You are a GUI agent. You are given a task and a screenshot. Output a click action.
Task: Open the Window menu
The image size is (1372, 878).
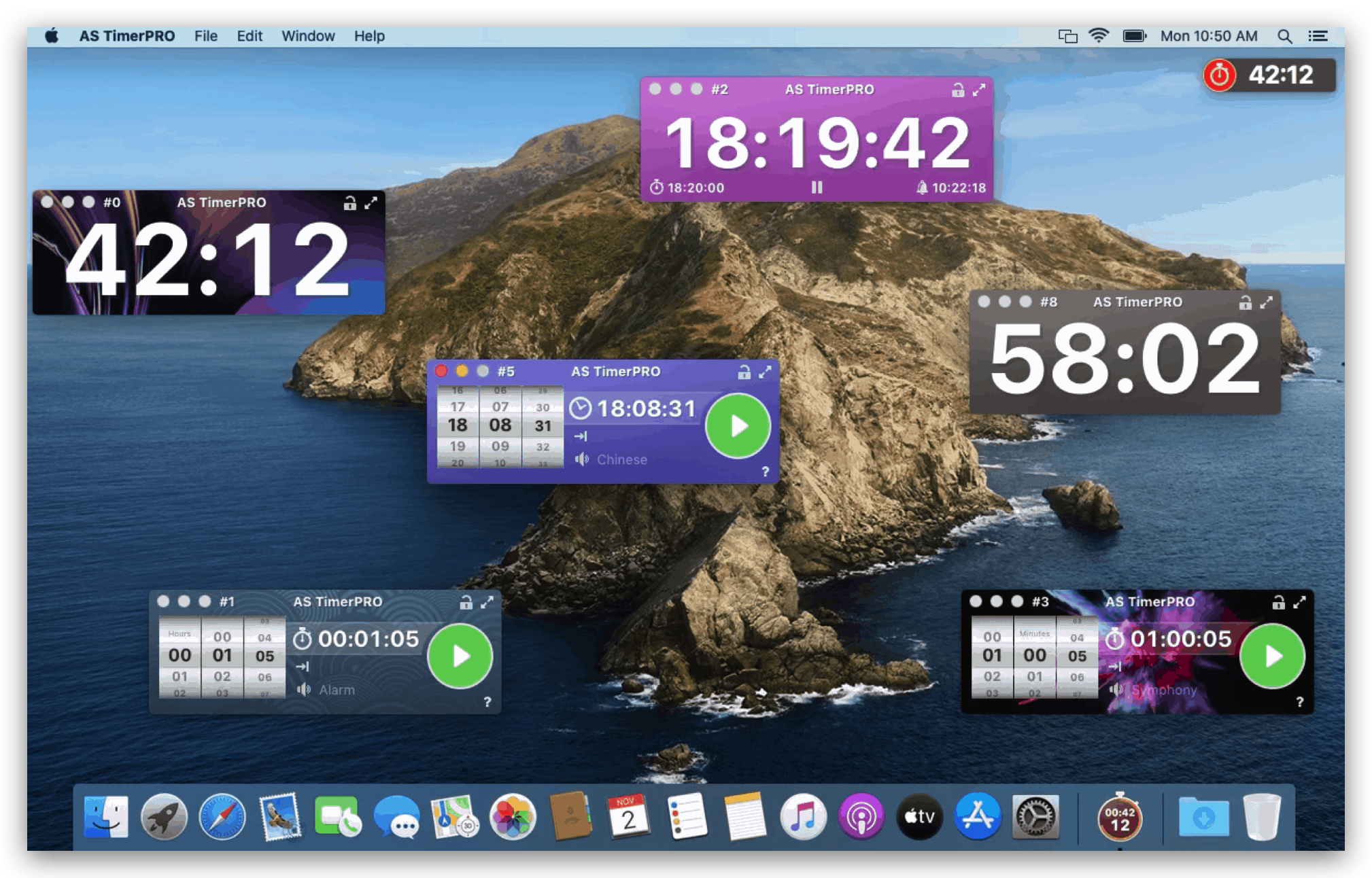[308, 36]
